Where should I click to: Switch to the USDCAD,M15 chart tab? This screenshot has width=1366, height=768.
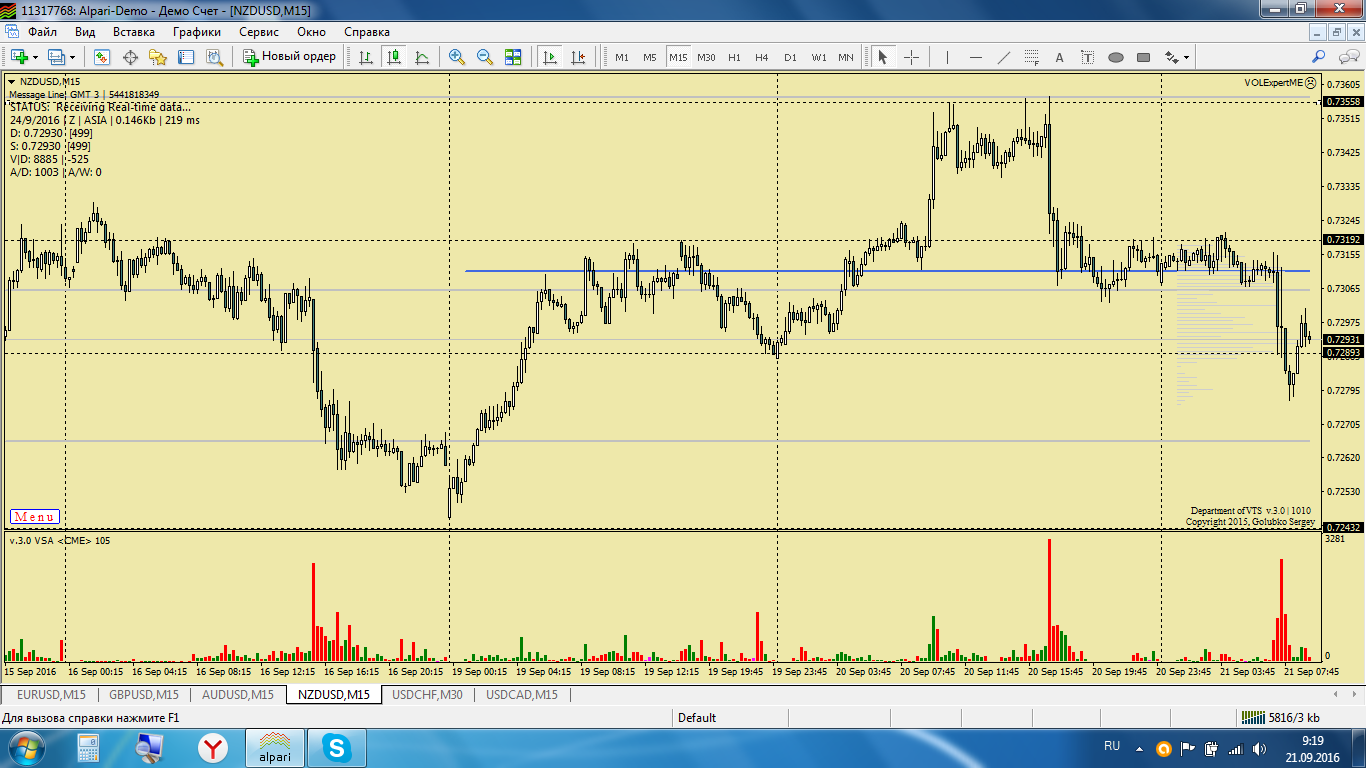pos(521,694)
